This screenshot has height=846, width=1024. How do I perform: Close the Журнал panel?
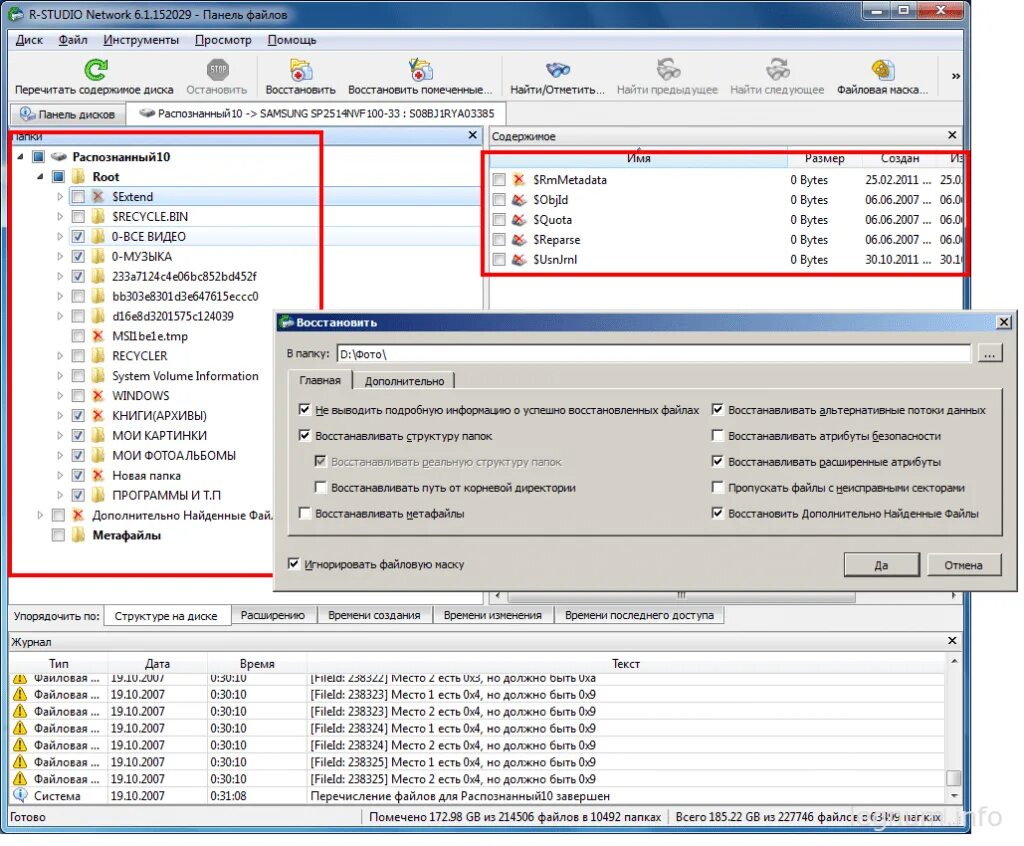click(952, 640)
